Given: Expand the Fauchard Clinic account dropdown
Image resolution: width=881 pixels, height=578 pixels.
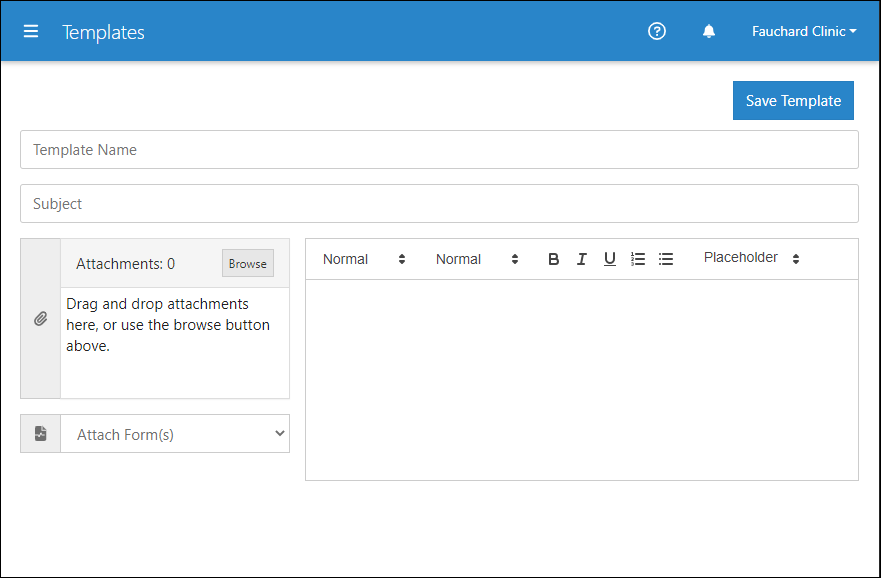Looking at the screenshot, I should point(804,31).
